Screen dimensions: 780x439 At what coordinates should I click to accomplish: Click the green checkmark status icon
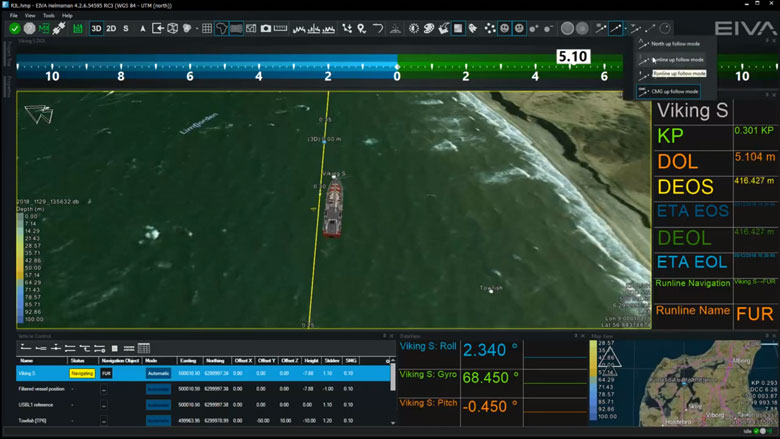point(15,29)
